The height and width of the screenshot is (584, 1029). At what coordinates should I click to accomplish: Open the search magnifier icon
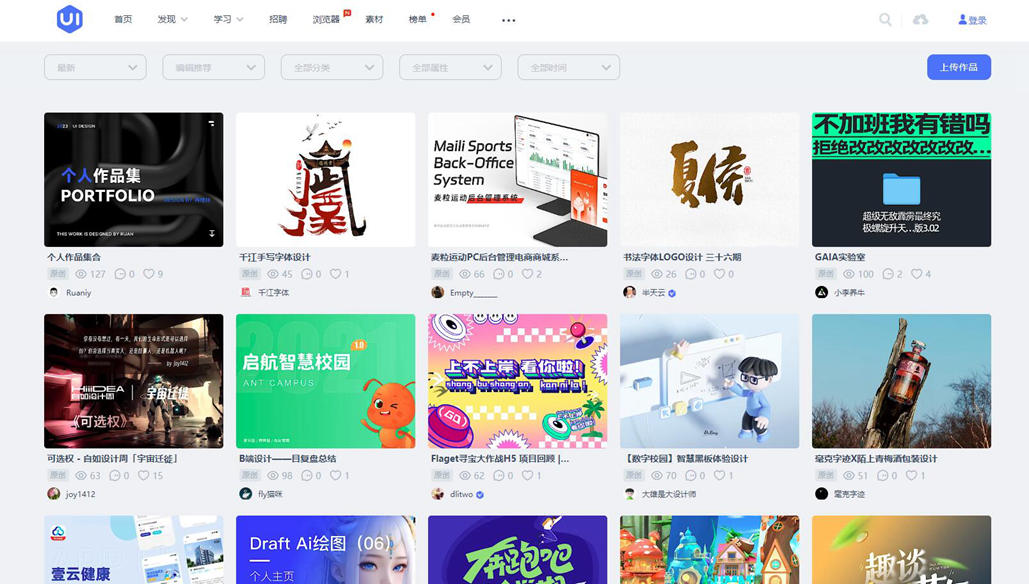[x=885, y=20]
